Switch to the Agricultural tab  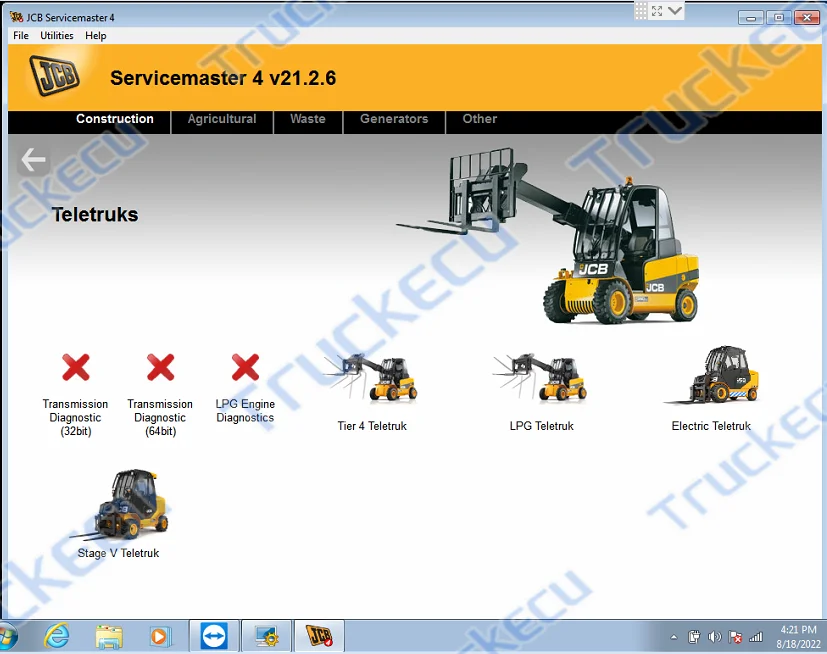coord(221,118)
